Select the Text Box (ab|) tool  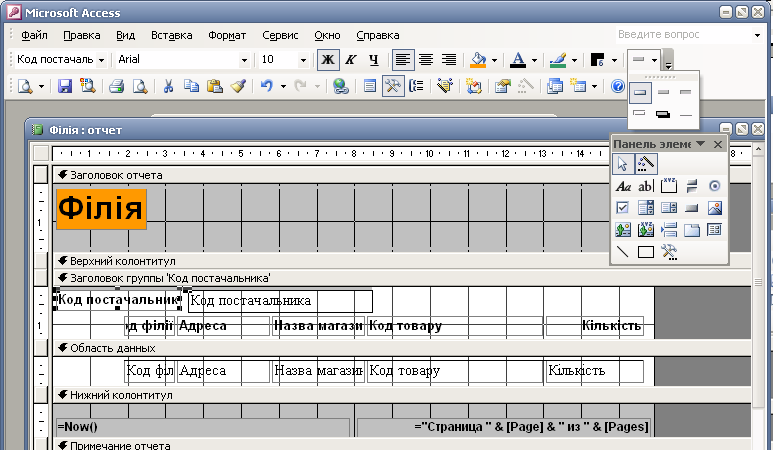click(645, 186)
